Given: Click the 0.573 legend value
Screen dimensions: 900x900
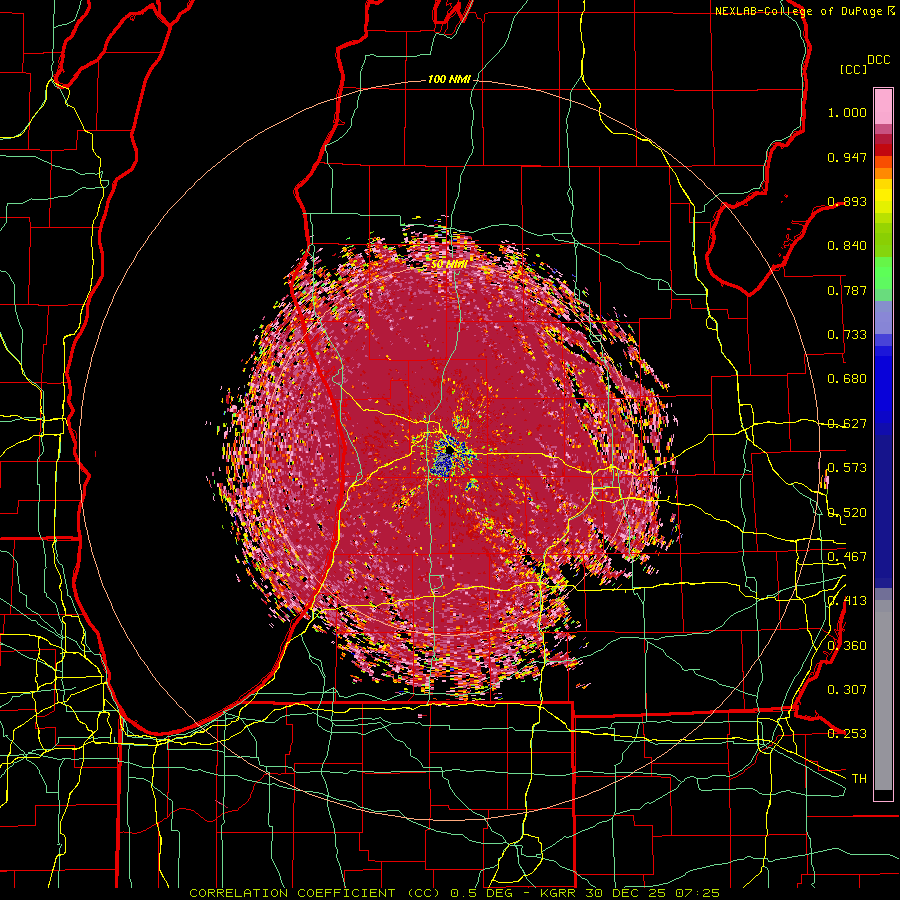Looking at the screenshot, I should coord(847,468).
